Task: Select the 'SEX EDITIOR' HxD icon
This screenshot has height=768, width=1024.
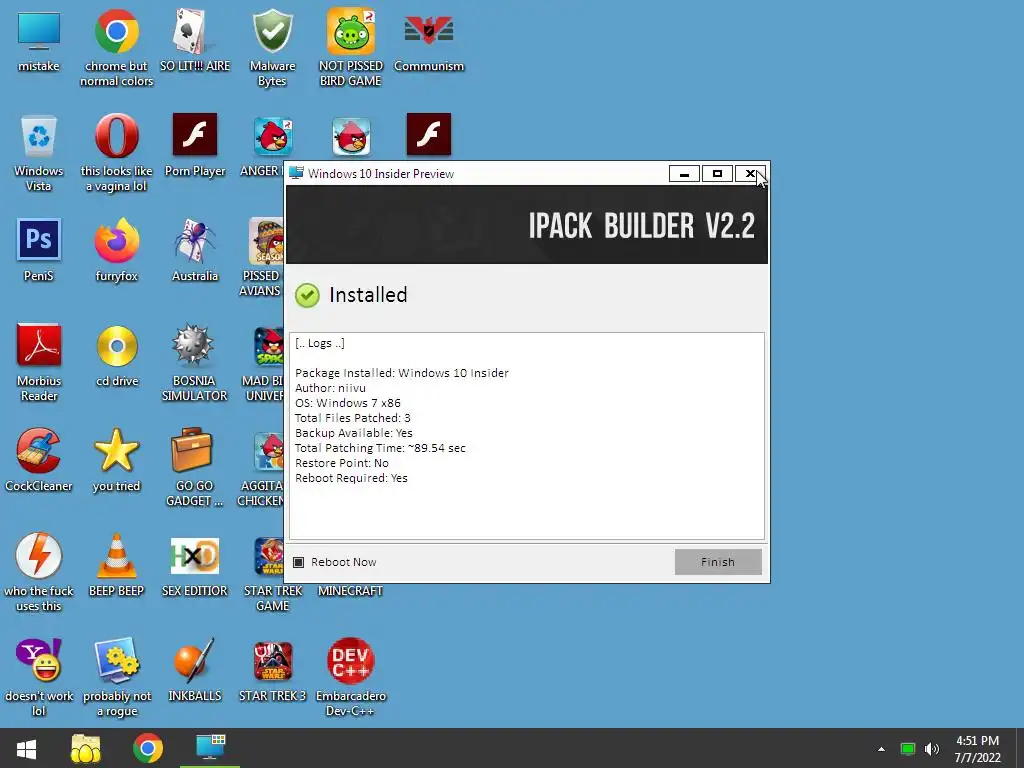Action: (x=195, y=555)
